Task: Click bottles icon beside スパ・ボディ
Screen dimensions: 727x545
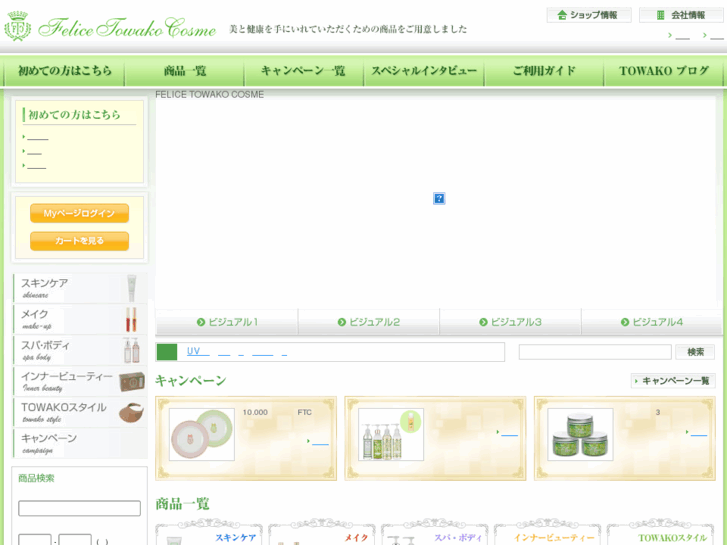Action: coord(131,350)
